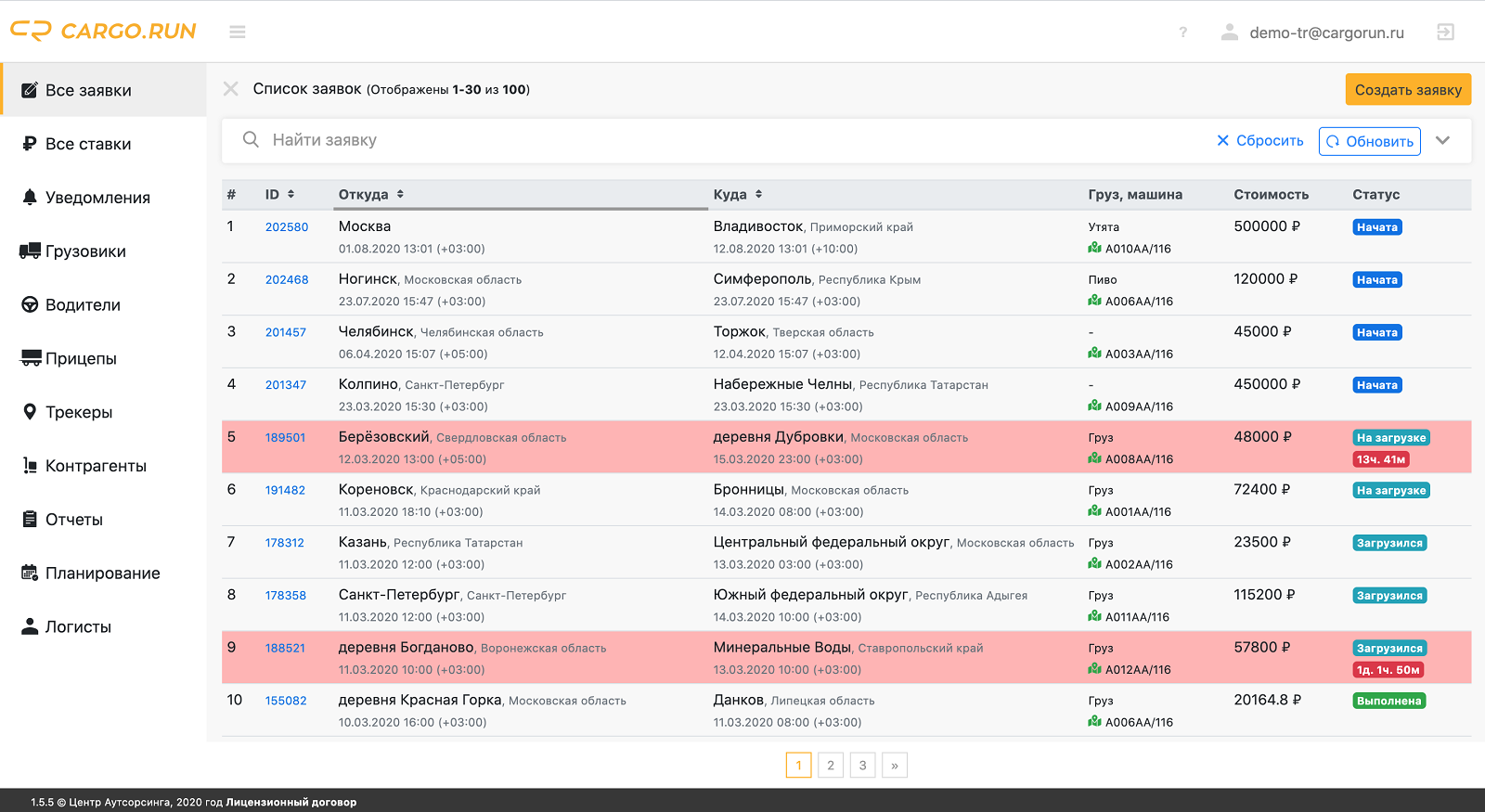Click truck map icon for А012АА/116

pos(1095,669)
